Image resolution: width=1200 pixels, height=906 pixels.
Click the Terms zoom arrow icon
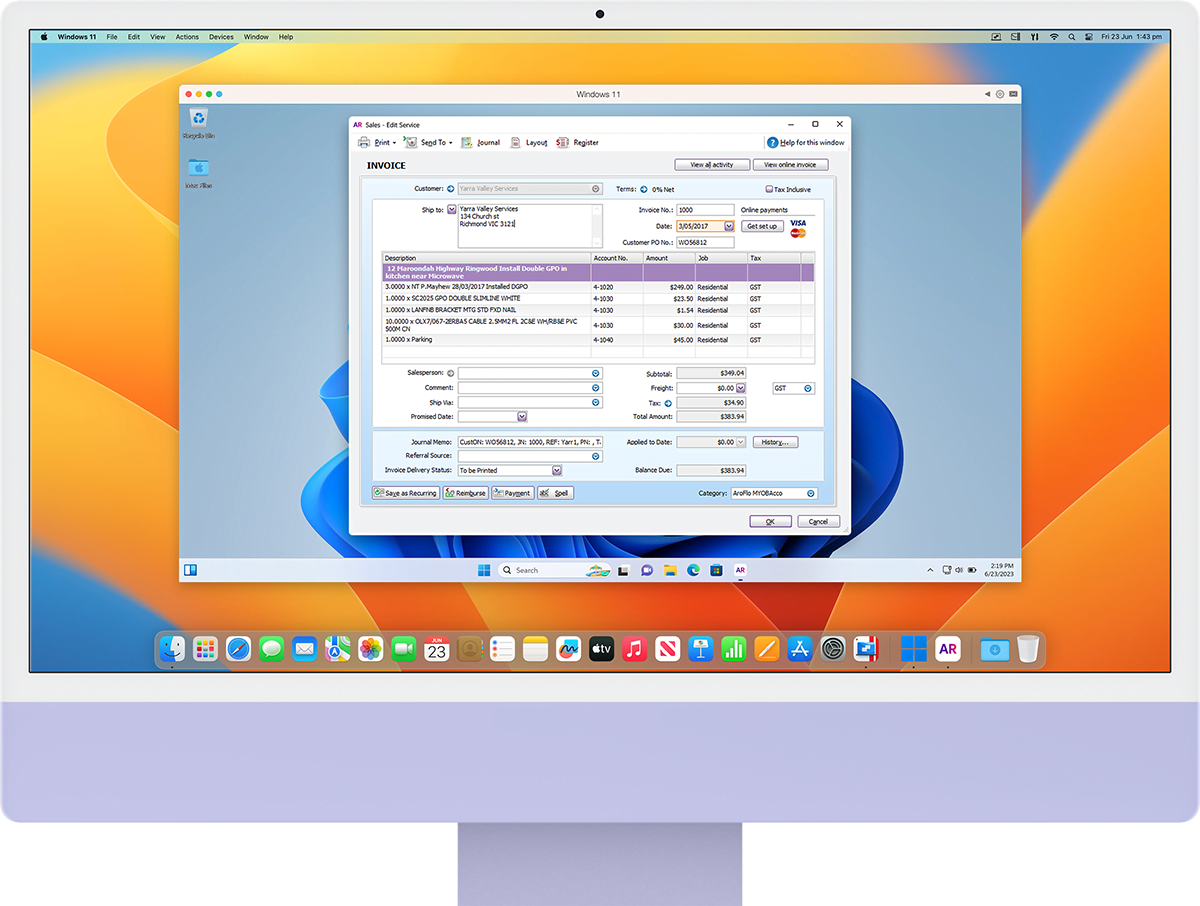click(x=644, y=188)
